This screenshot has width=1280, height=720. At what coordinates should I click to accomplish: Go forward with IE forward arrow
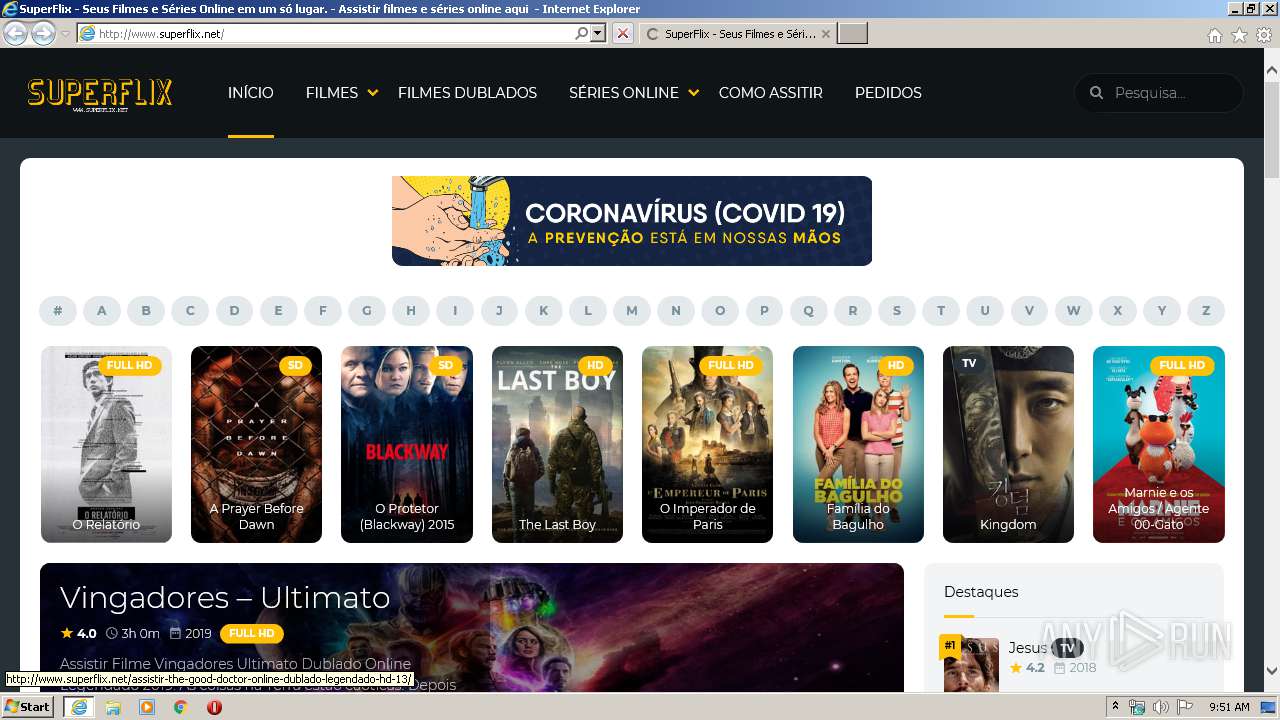[x=43, y=33]
